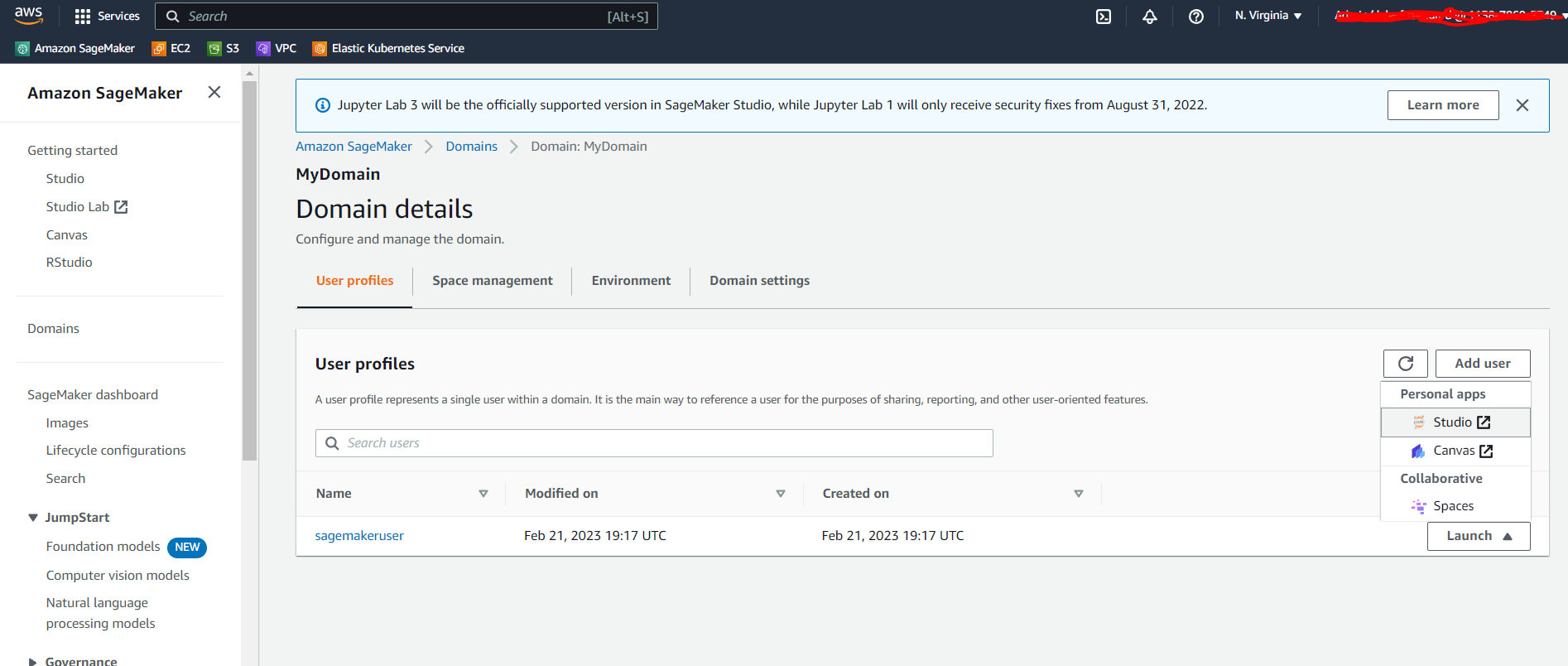Sort by the Modified on column arrow
The image size is (1568, 666).
(x=780, y=494)
